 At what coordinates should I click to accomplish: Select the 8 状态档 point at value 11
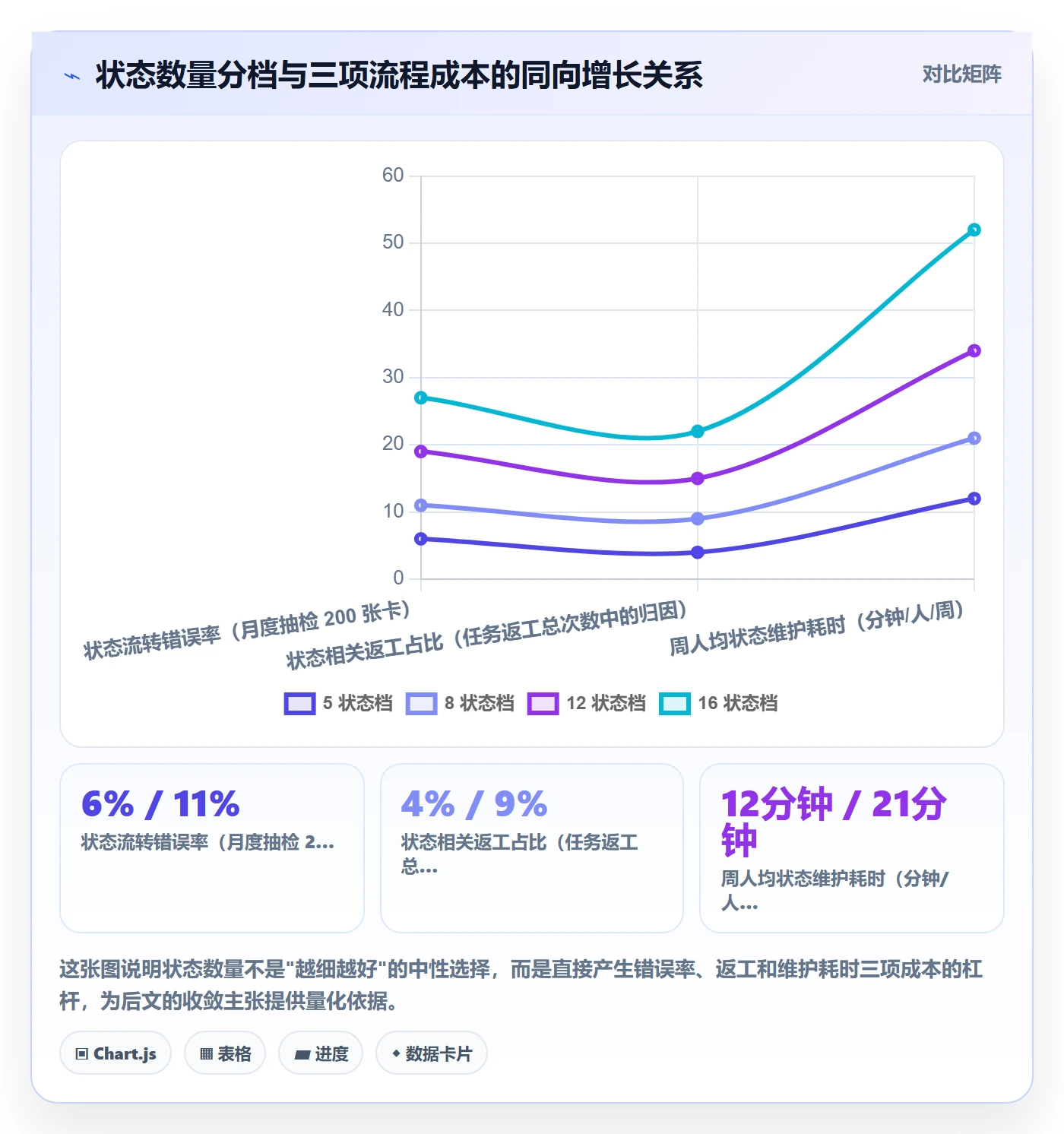[x=421, y=505]
